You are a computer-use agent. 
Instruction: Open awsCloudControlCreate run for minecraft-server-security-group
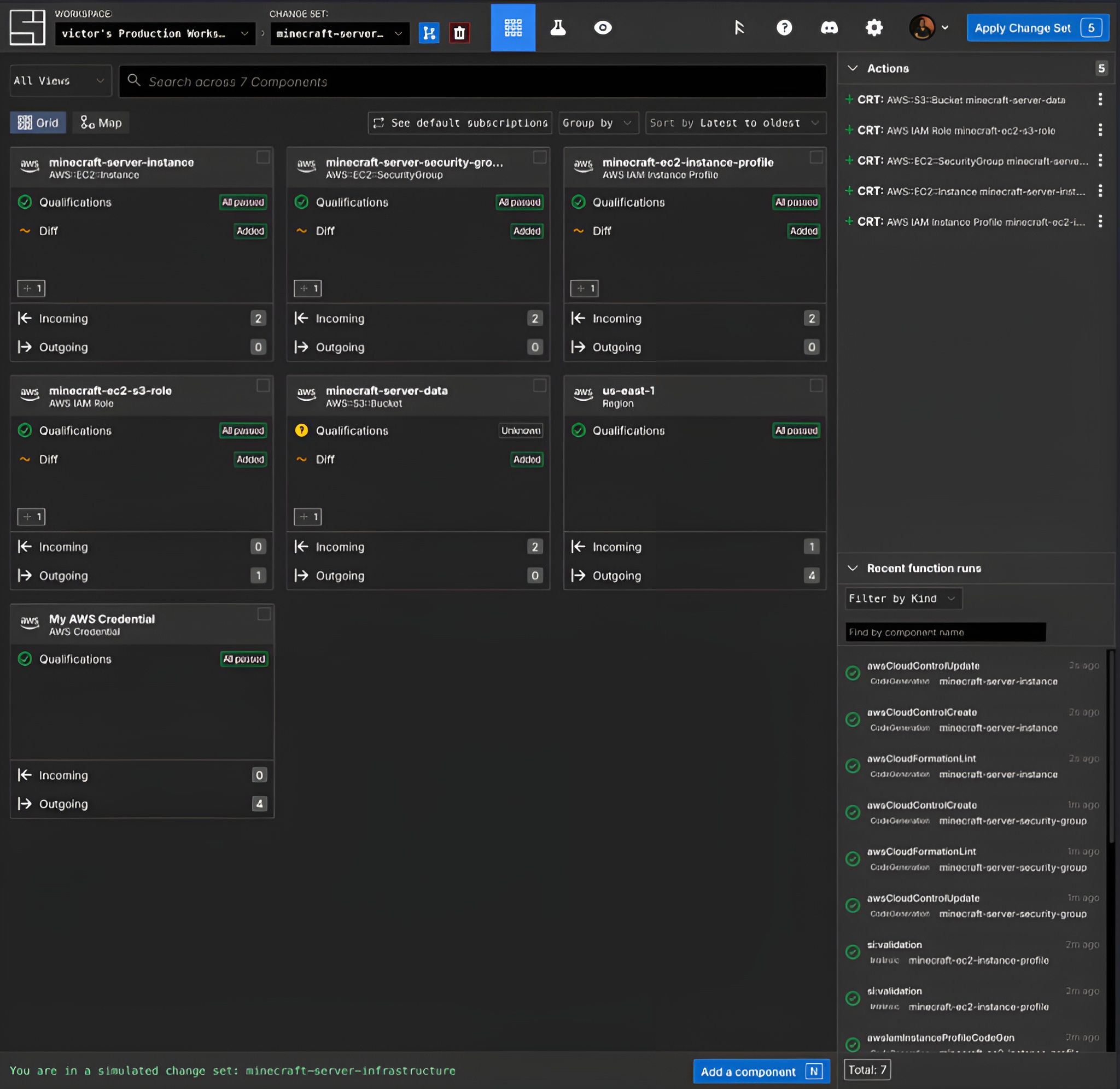pyautogui.click(x=972, y=813)
